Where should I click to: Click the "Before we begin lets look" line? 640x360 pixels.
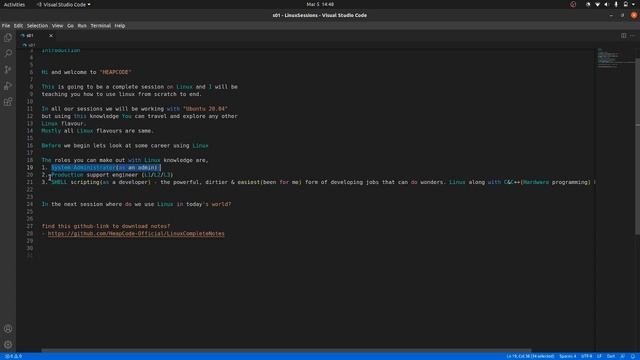point(125,145)
